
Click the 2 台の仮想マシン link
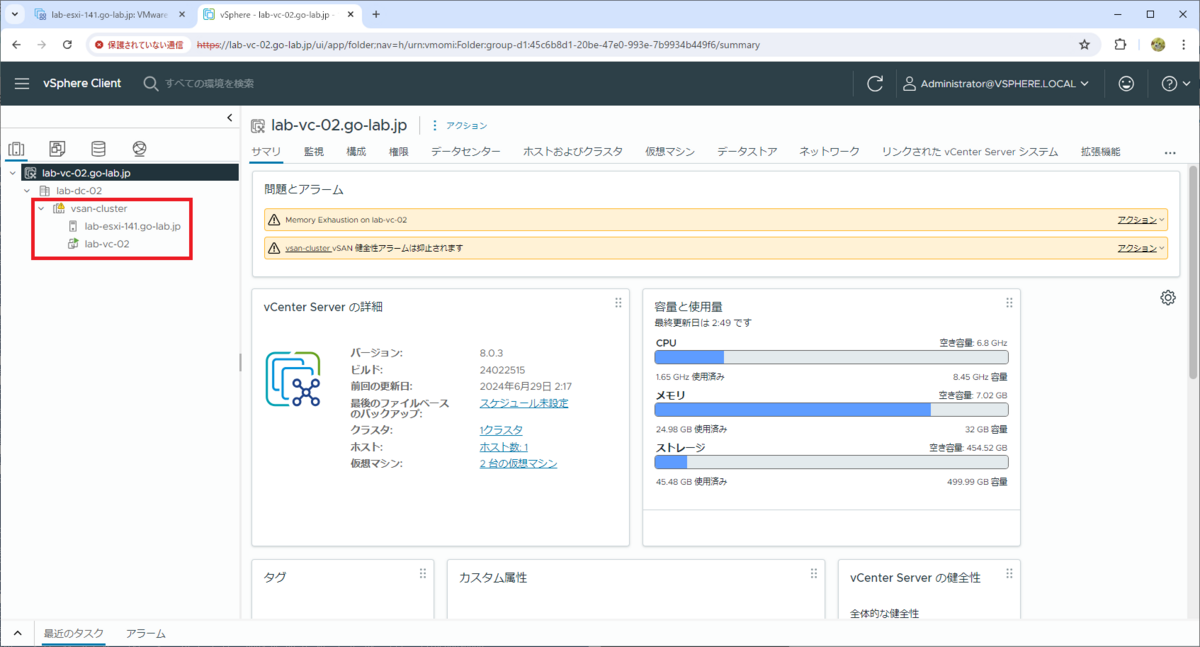(x=518, y=464)
